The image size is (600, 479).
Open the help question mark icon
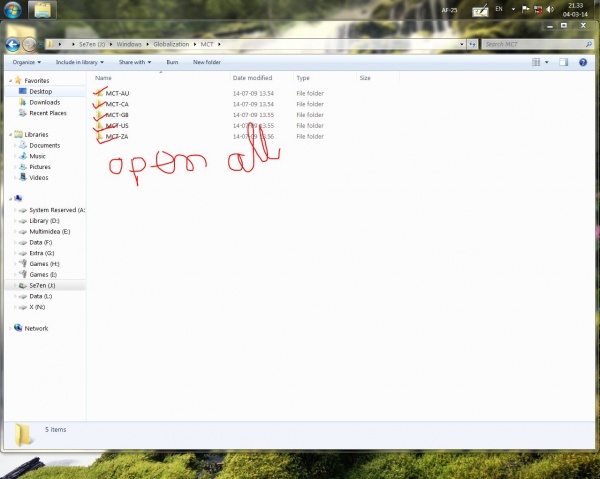[583, 62]
